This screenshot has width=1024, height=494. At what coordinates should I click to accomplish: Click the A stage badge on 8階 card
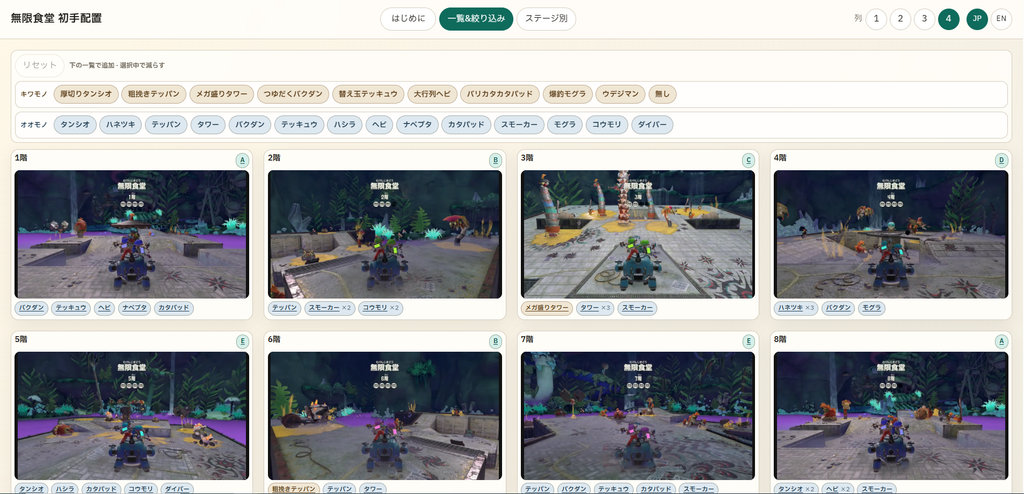click(x=1002, y=341)
